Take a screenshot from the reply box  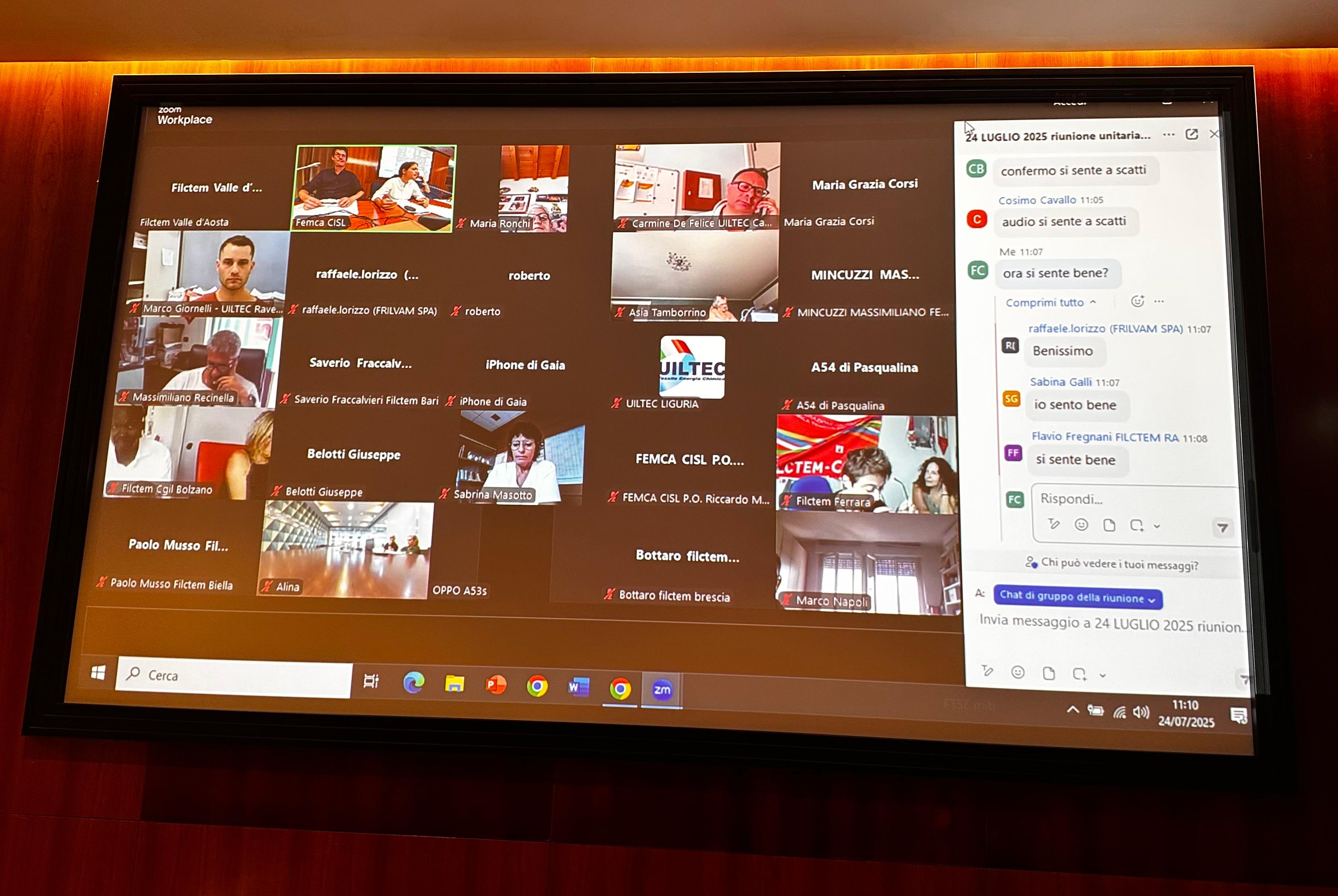[1137, 526]
